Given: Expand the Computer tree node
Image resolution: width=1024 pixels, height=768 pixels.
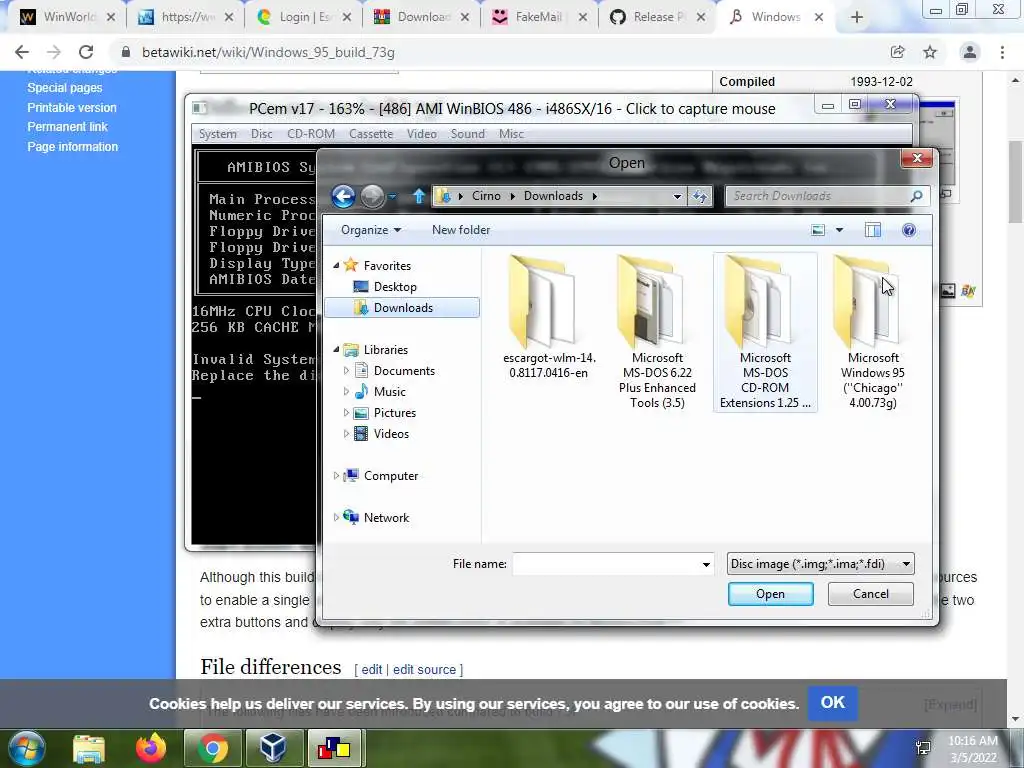Looking at the screenshot, I should click(336, 476).
